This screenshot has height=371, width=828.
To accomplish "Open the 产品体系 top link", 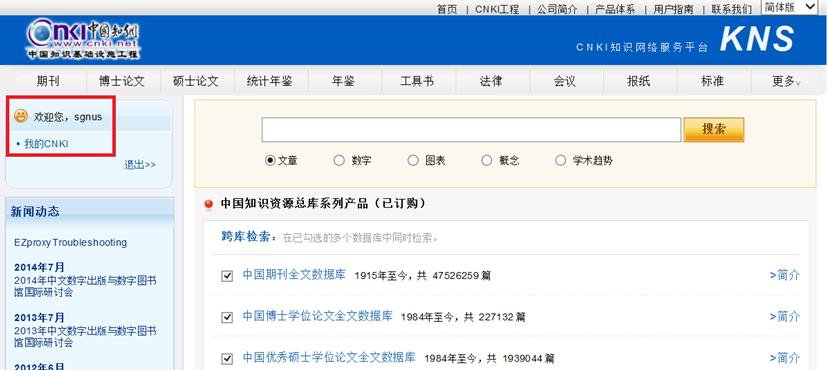I will [x=615, y=9].
